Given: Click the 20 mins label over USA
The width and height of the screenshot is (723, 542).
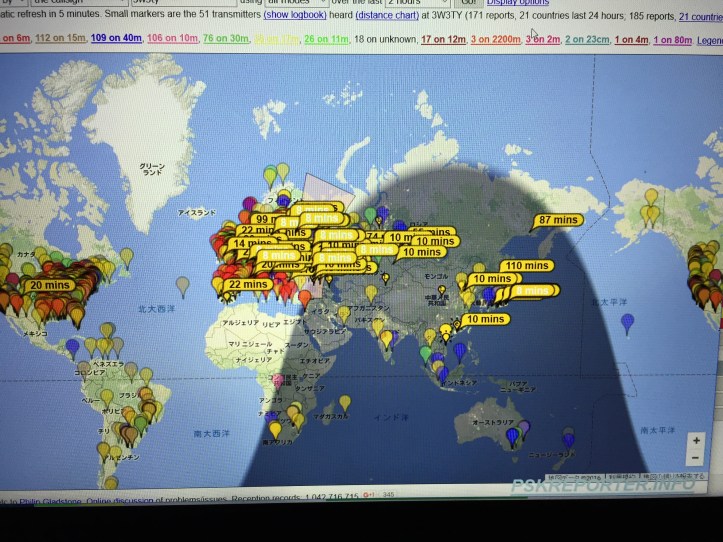Looking at the screenshot, I should (49, 285).
